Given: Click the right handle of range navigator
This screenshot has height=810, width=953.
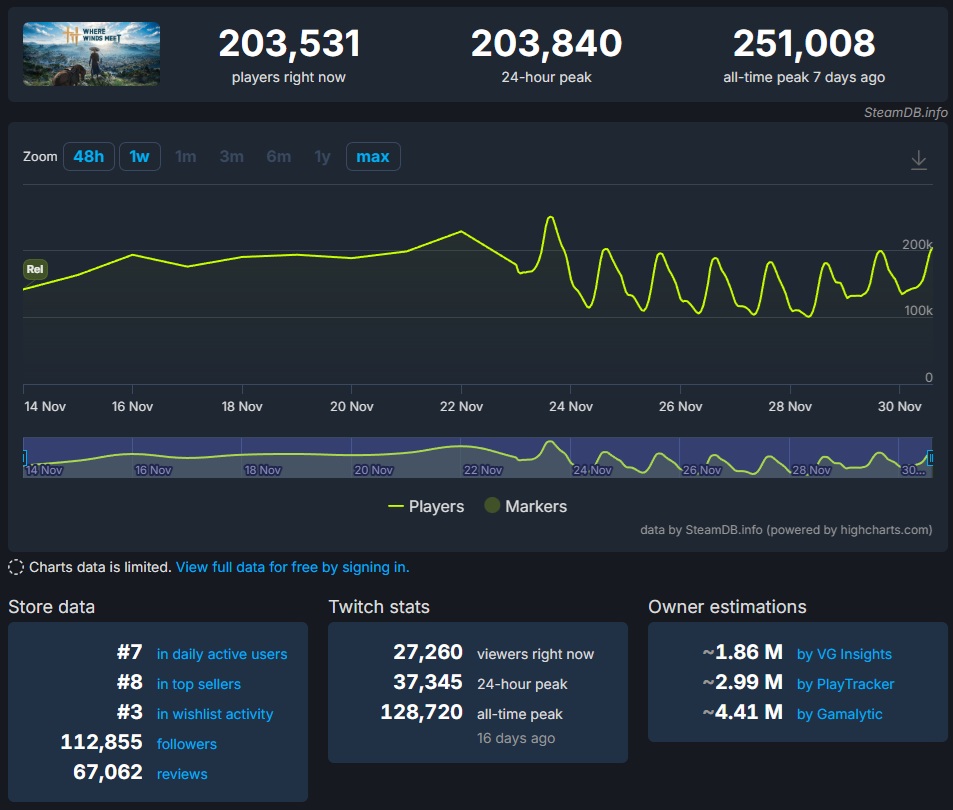Looking at the screenshot, I should pyautogui.click(x=931, y=458).
